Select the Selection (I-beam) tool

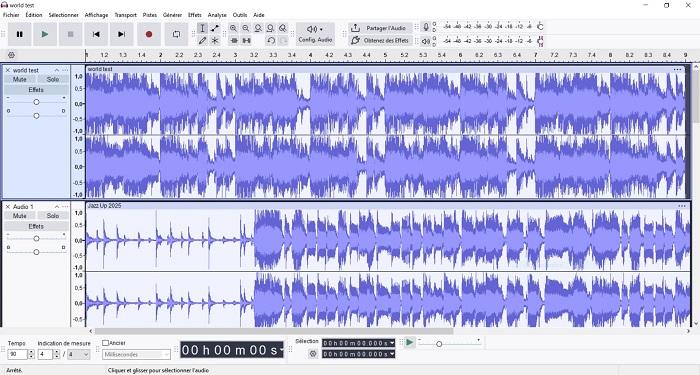(x=202, y=28)
